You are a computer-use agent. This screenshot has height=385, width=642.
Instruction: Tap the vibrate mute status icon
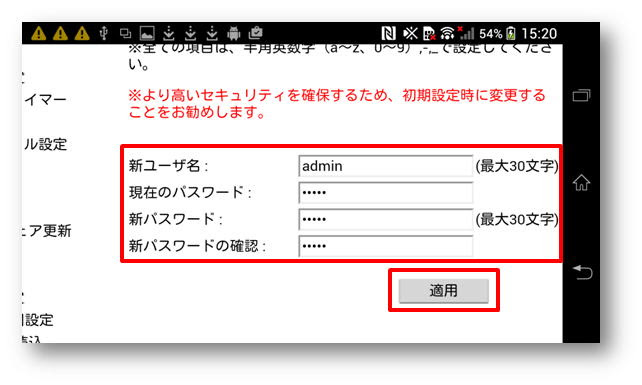click(x=410, y=33)
